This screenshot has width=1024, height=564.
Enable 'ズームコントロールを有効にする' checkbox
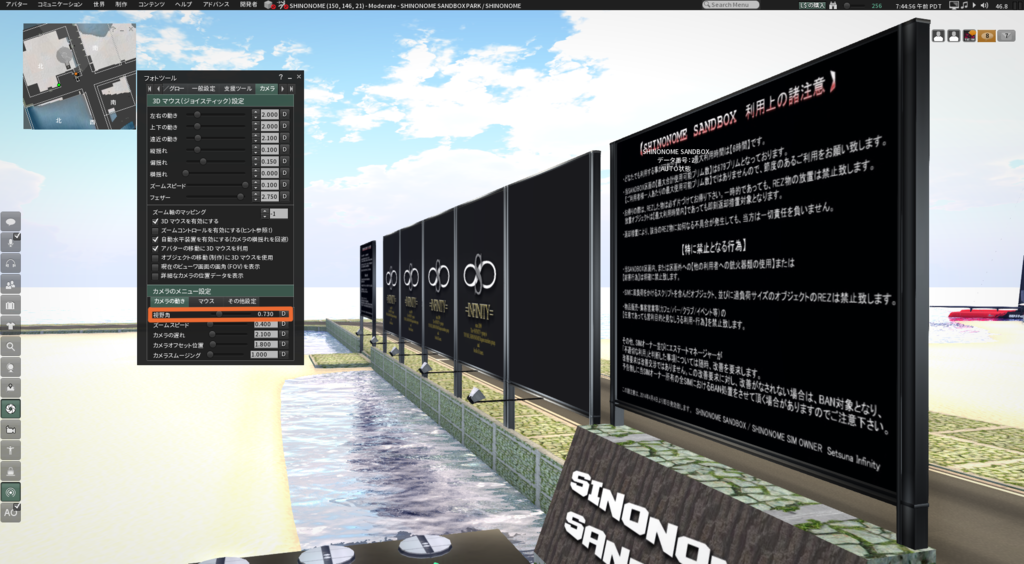[x=155, y=230]
